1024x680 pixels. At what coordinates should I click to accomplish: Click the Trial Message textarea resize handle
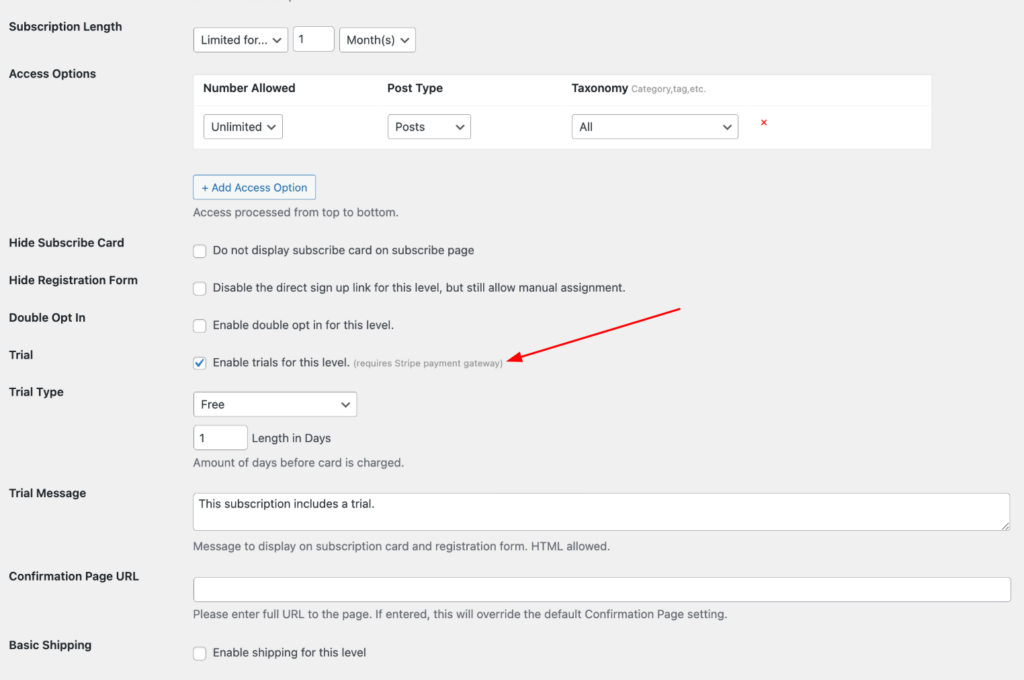coord(1005,526)
